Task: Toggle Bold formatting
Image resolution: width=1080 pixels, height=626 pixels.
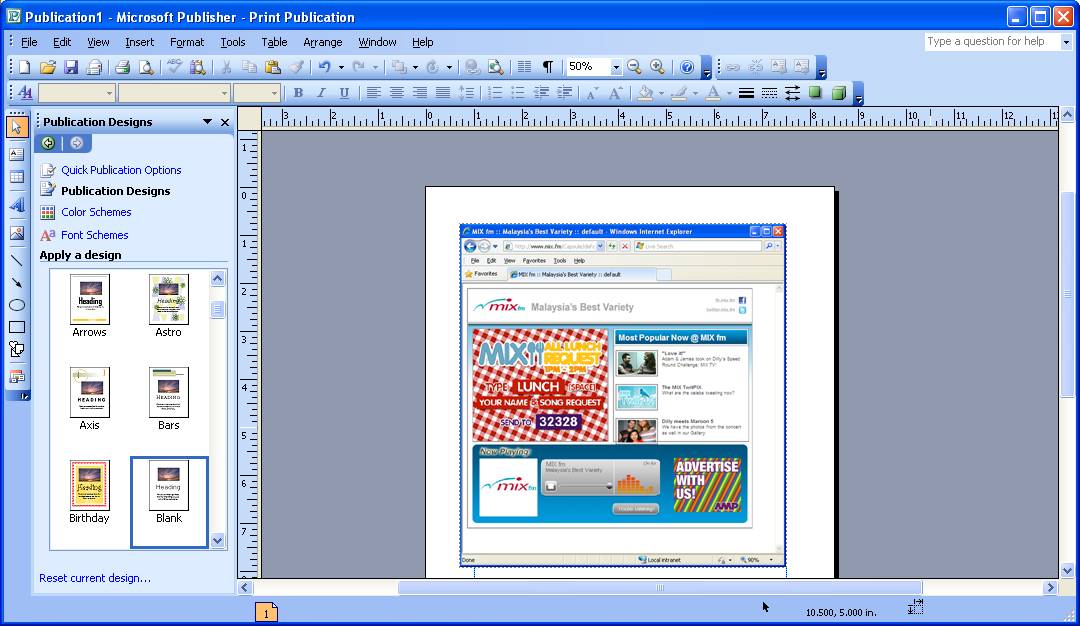Action: (298, 93)
